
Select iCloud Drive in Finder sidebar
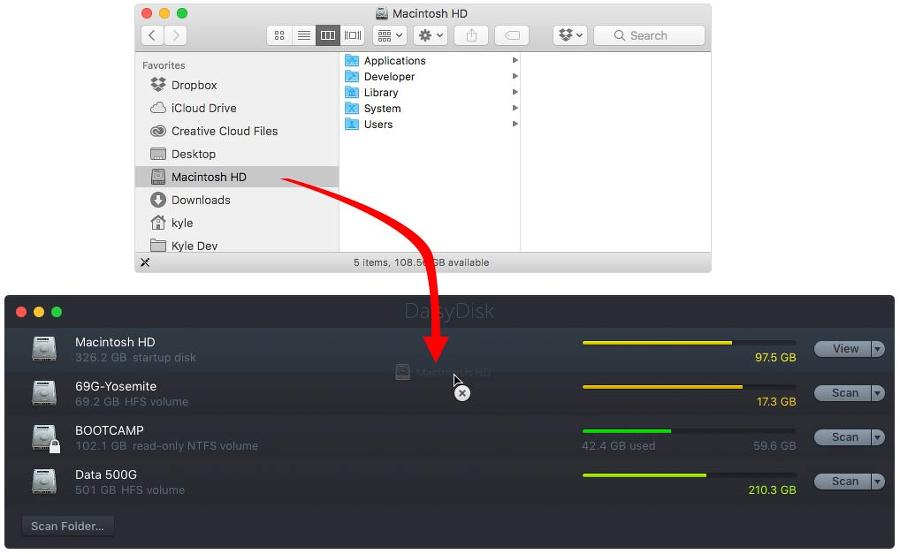(x=237, y=108)
